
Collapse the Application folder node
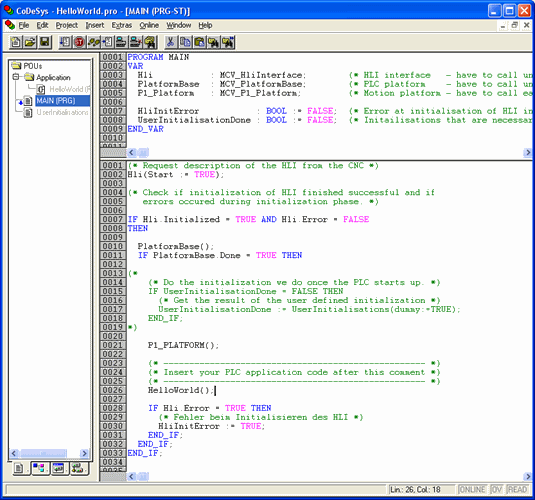16,77
